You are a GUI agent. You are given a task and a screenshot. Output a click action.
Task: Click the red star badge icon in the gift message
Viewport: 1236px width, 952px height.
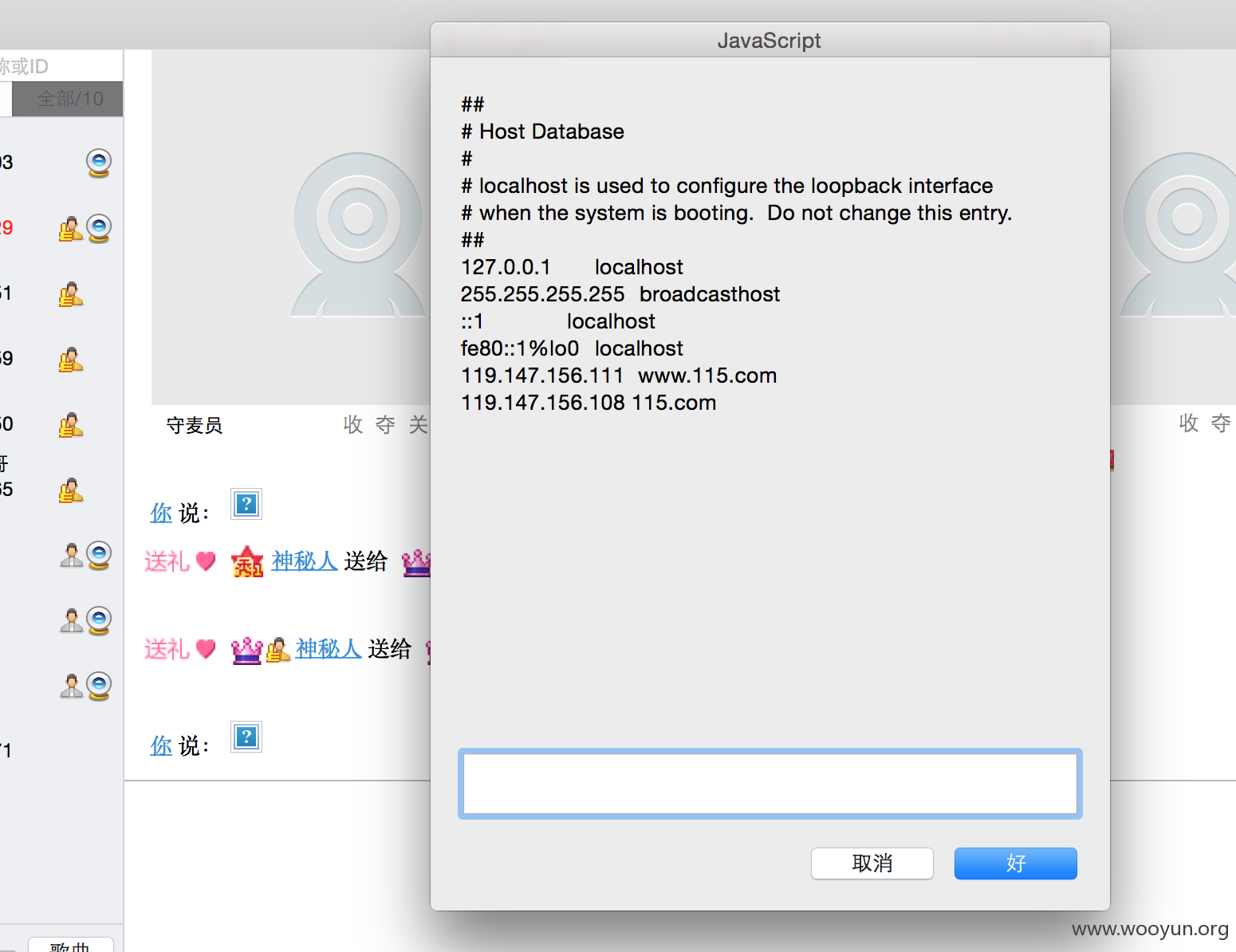(247, 562)
